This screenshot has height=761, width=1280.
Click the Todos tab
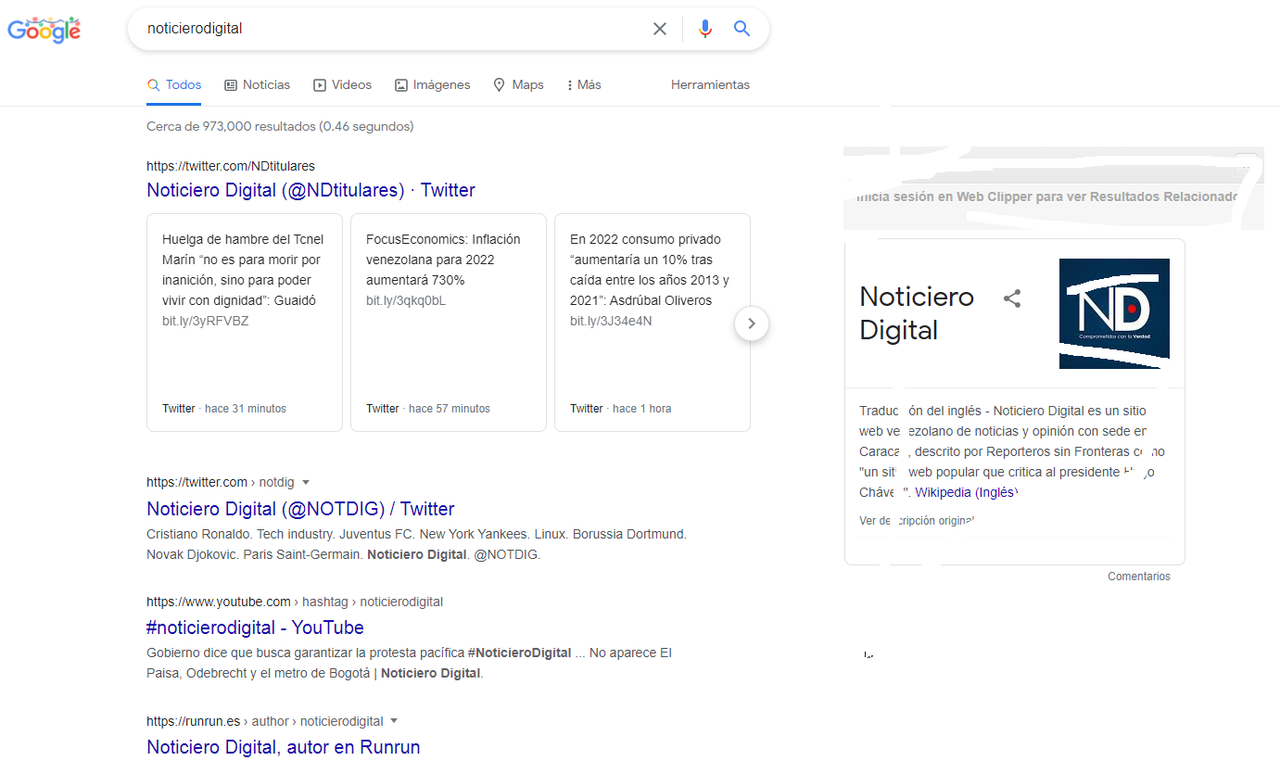click(x=174, y=85)
